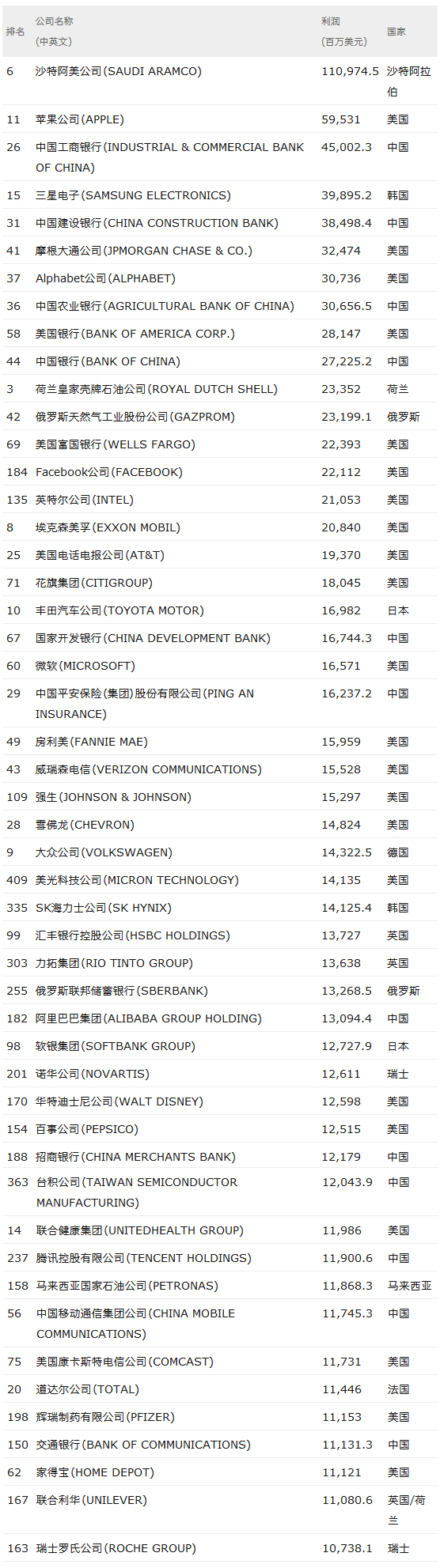The width and height of the screenshot is (440, 1568).
Task: Select UNITEDHEALTH GROUP name
Action: (x=140, y=1230)
